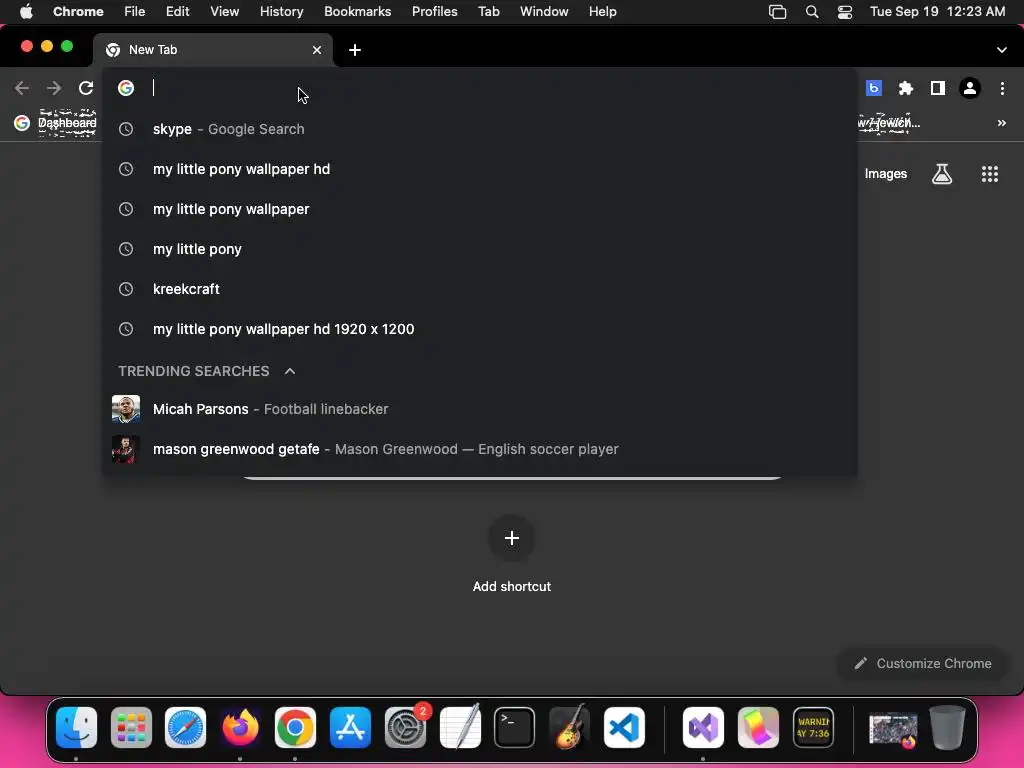Open Chrome's three-dot menu
The height and width of the screenshot is (768, 1024).
[x=1002, y=88]
